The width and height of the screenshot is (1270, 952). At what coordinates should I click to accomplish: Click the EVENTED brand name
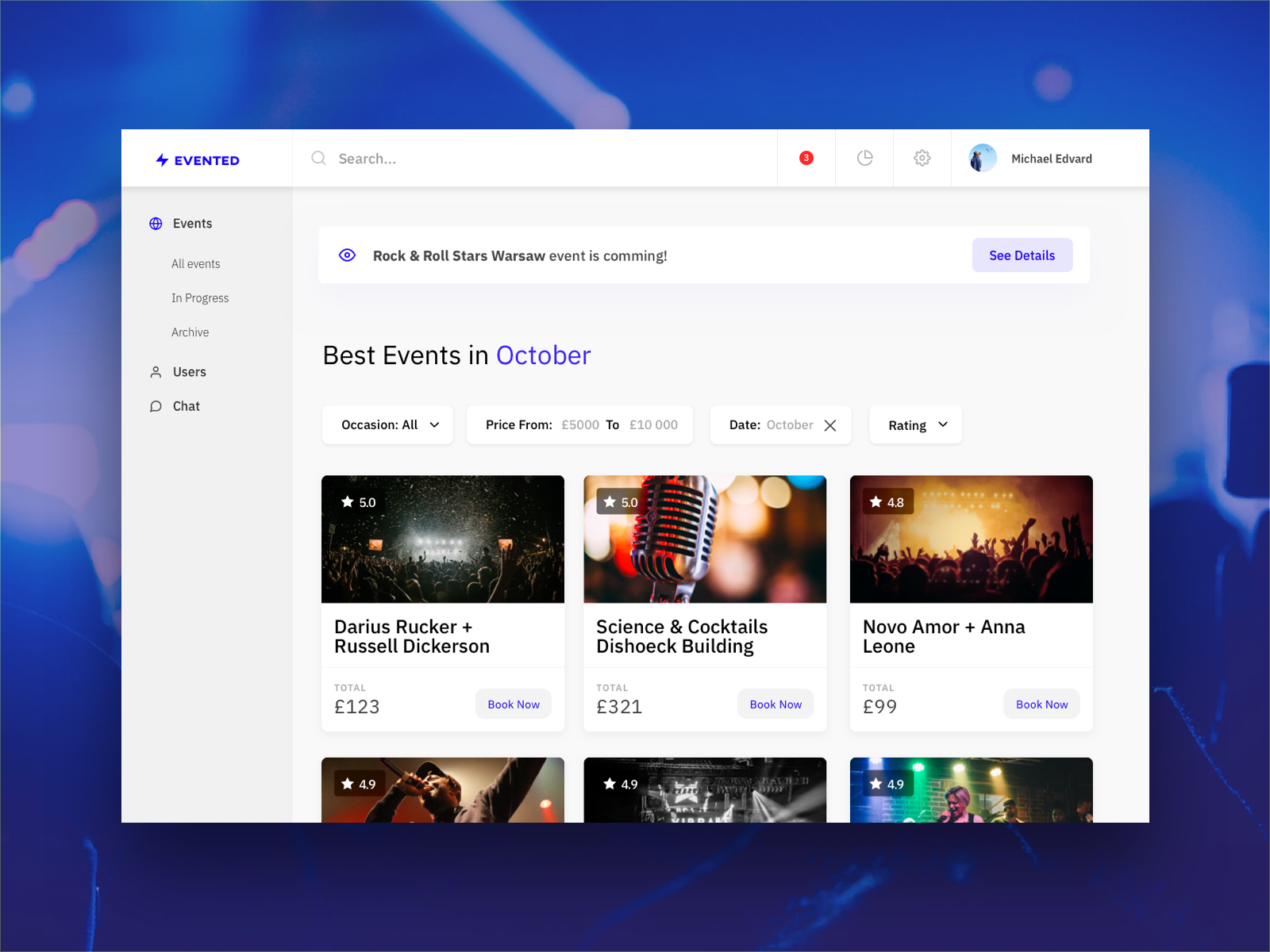click(207, 160)
